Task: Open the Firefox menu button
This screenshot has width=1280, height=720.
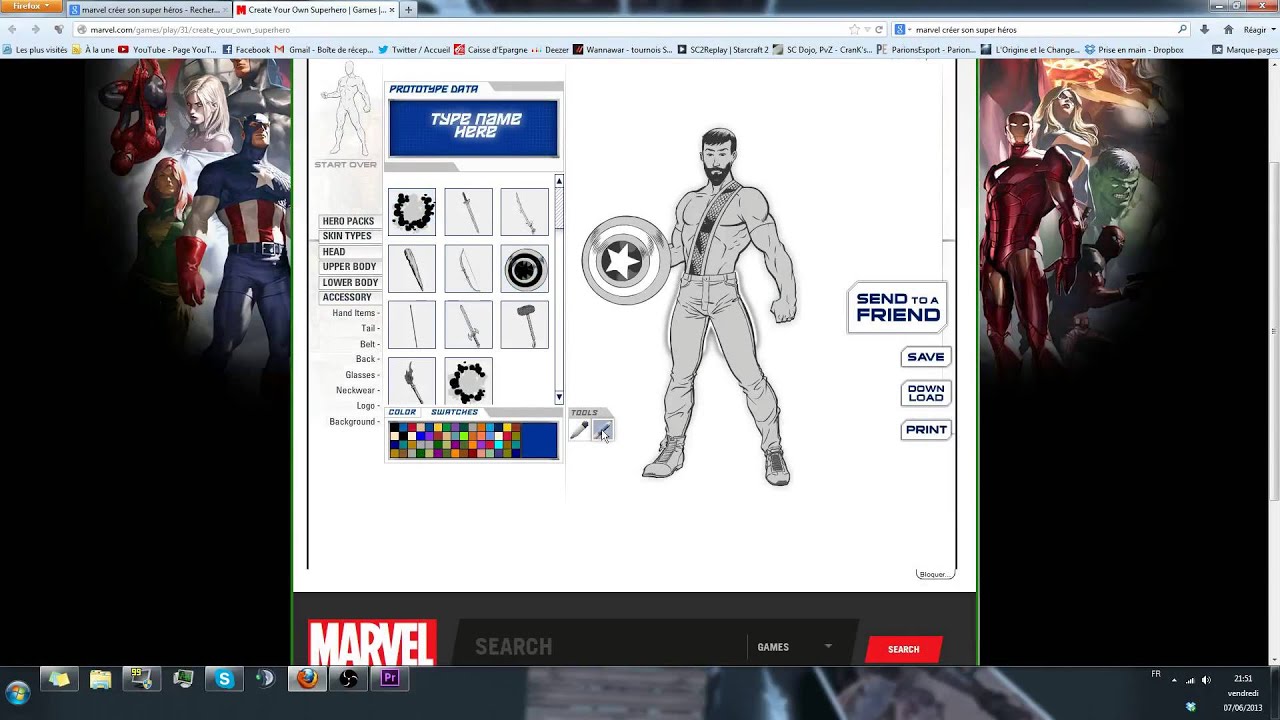Action: pos(31,7)
